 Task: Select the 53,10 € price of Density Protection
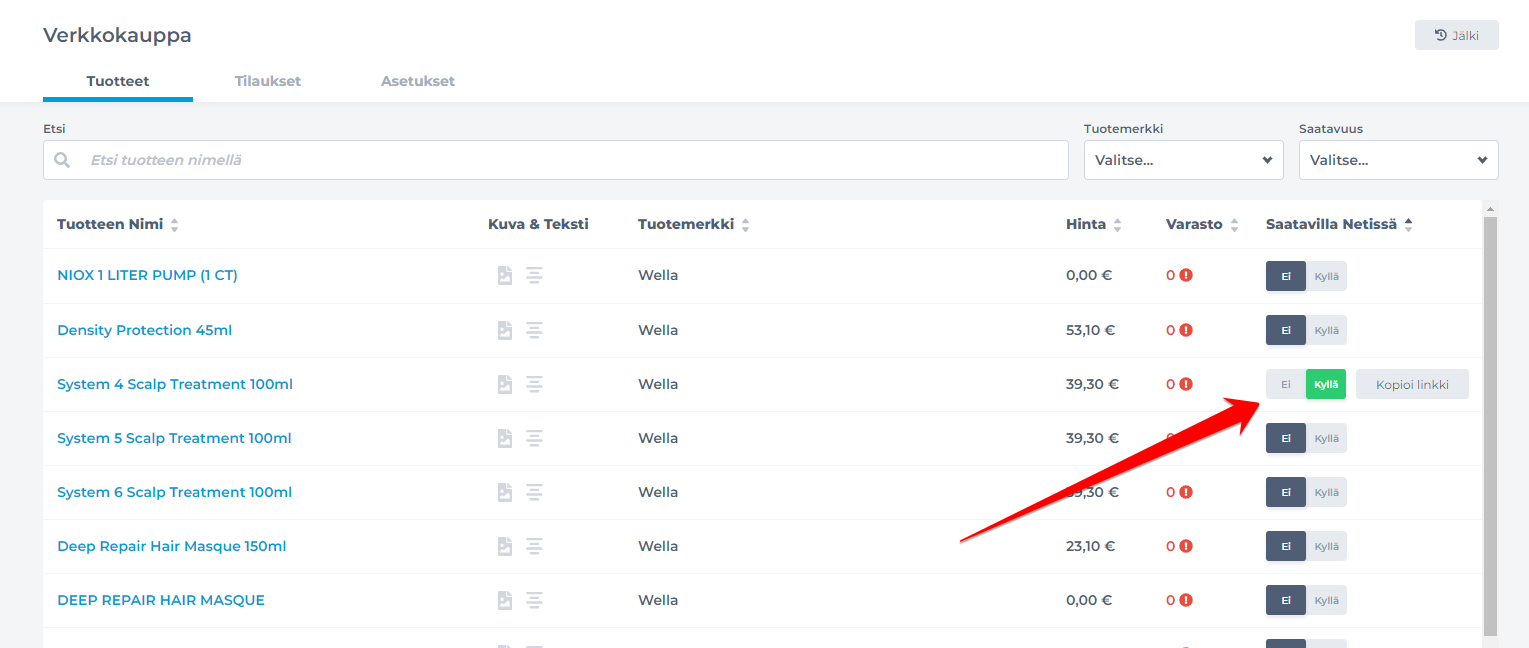point(1091,330)
